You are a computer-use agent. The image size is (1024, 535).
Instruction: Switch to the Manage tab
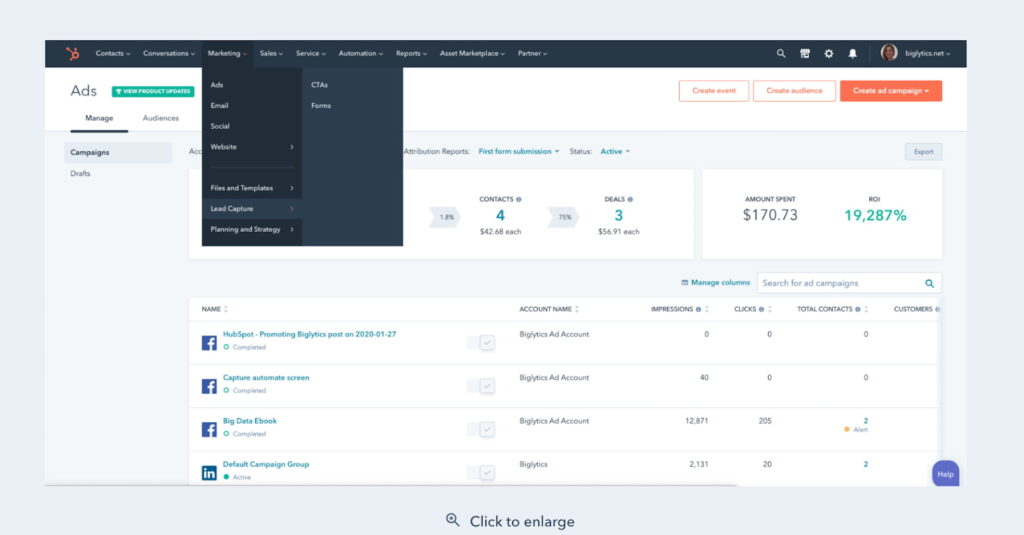(99, 118)
